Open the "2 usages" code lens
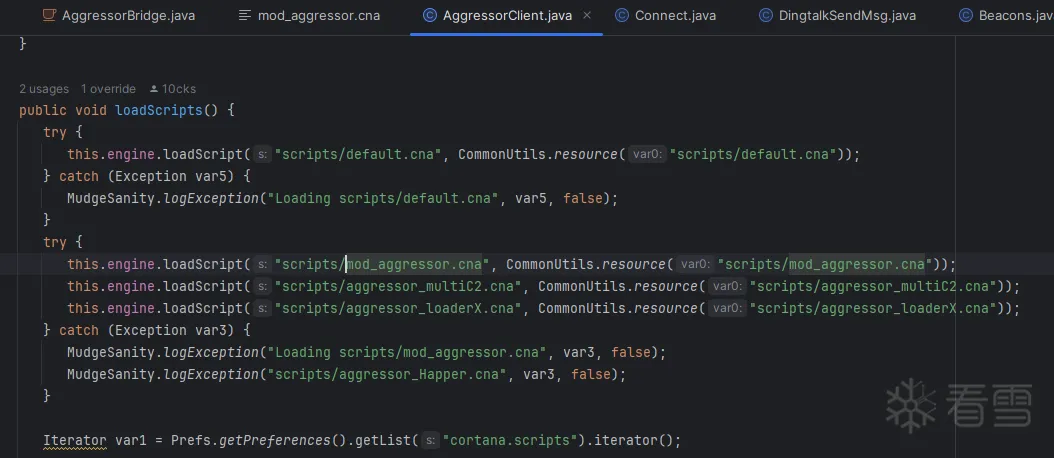This screenshot has height=458, width=1054. pos(44,89)
